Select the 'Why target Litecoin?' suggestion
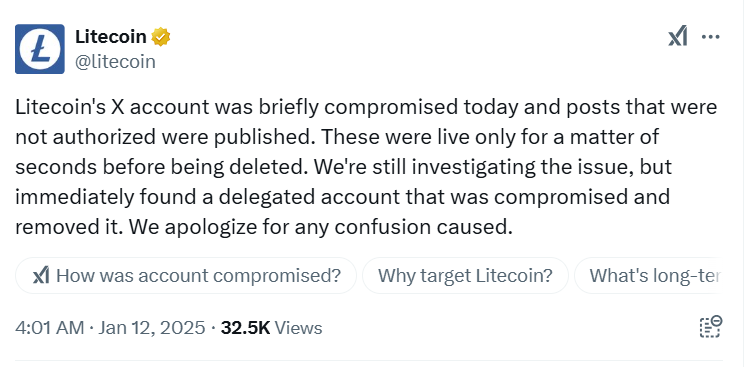This screenshot has height=367, width=748. click(465, 275)
